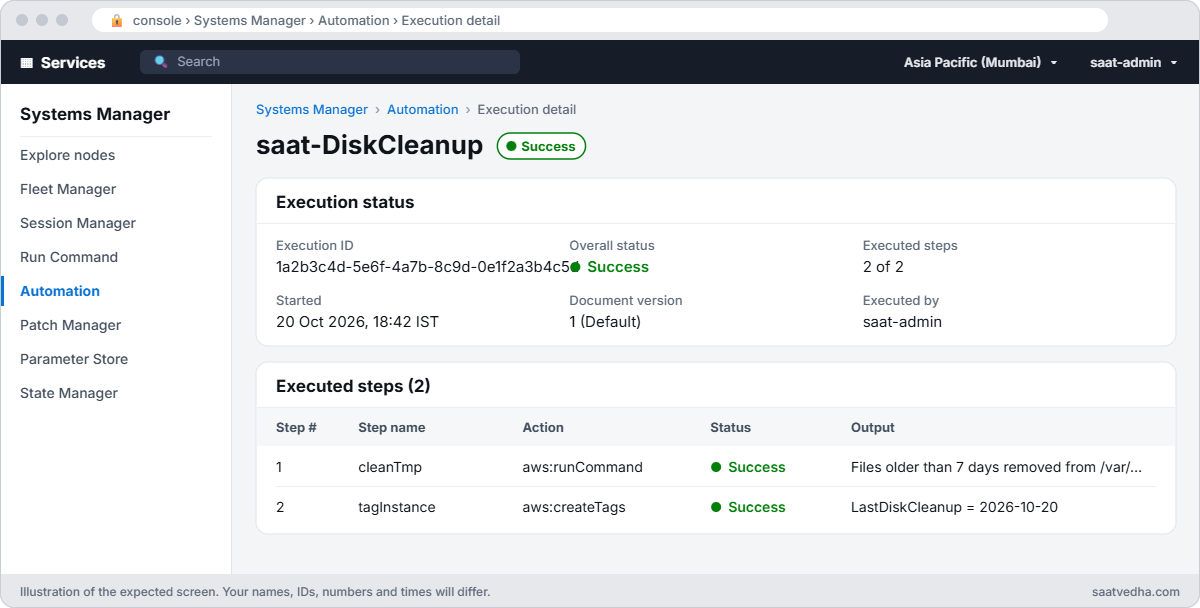Click the Output column header
Image resolution: width=1200 pixels, height=608 pixels.
[x=873, y=427]
